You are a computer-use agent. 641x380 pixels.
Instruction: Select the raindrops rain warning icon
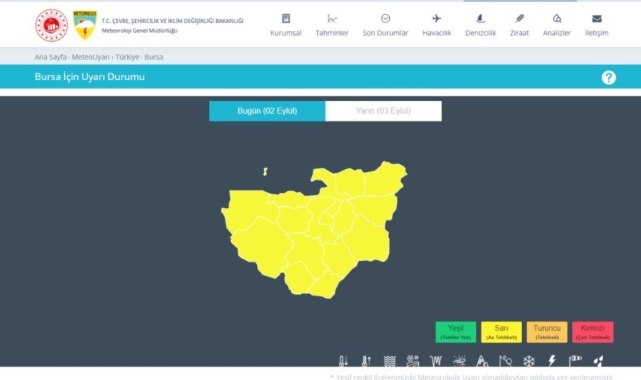[598, 361]
